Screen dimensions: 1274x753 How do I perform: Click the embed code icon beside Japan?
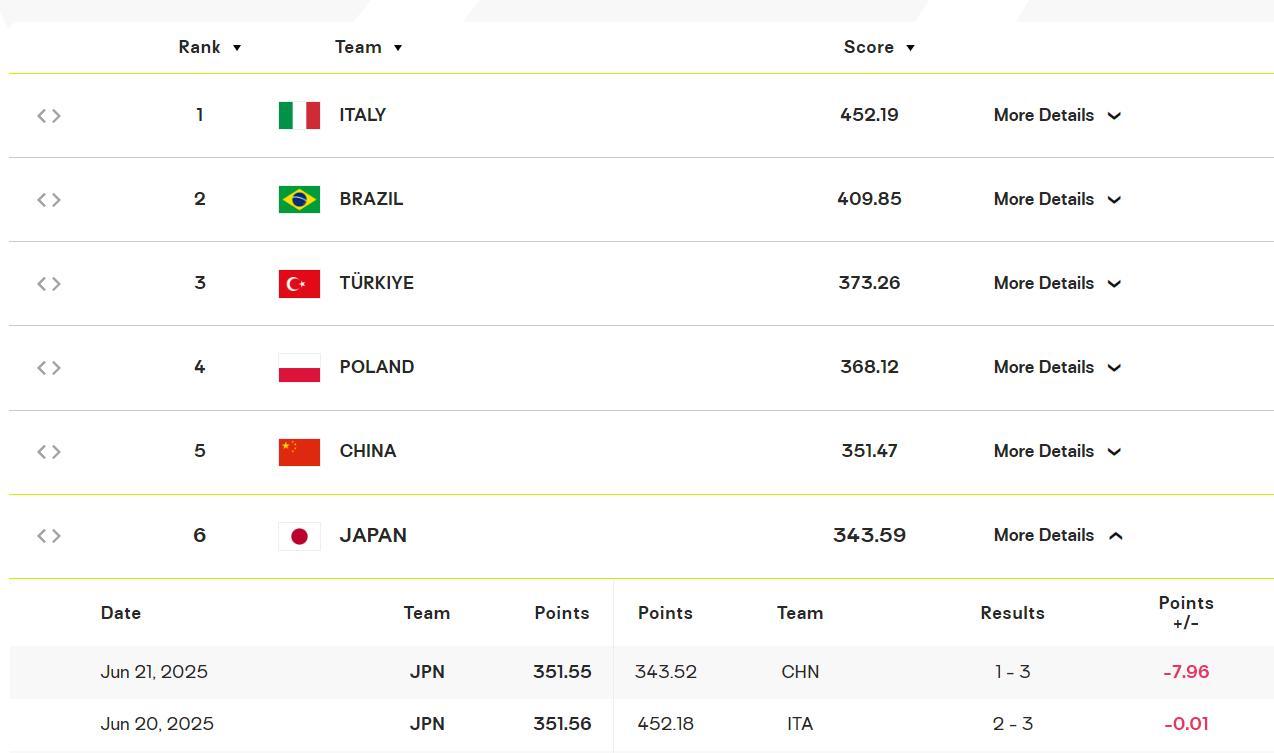(49, 536)
